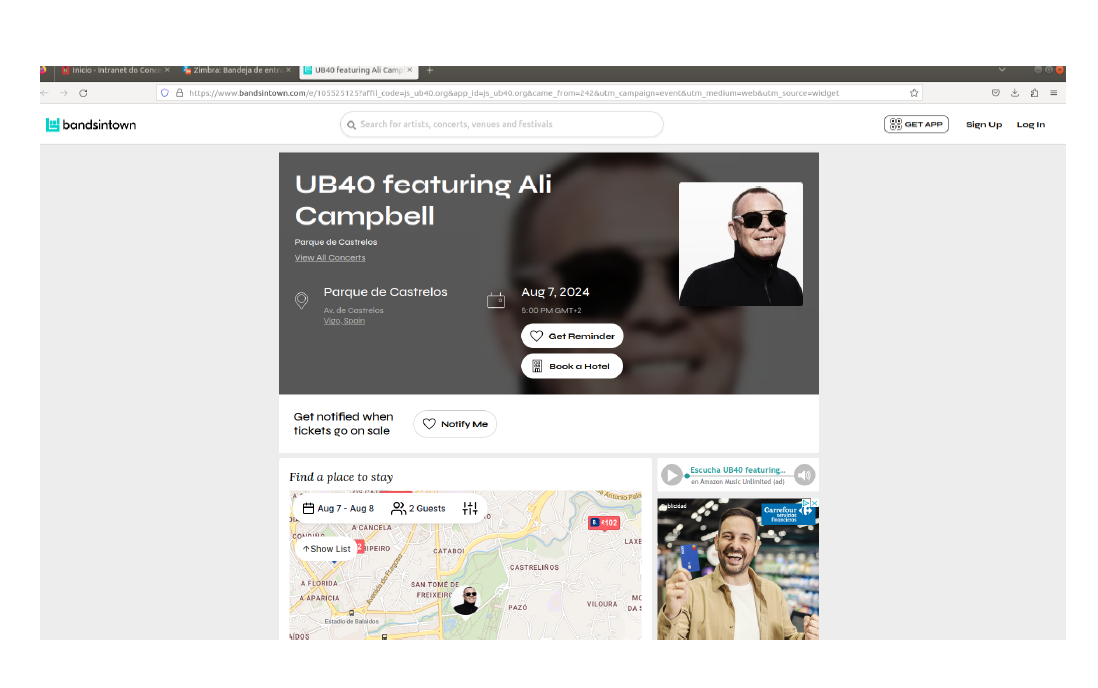Click the bandsintown logo
The height and width of the screenshot is (688, 1098).
tap(91, 125)
